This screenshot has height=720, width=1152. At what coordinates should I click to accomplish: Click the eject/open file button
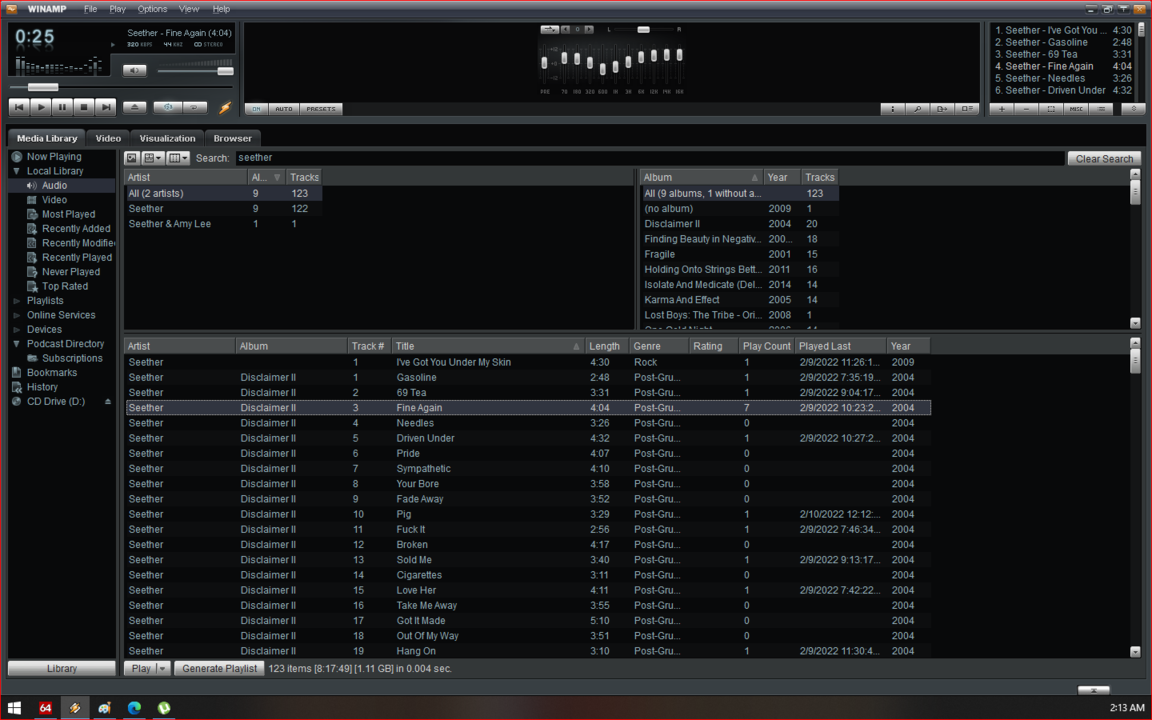pyautogui.click(x=135, y=107)
